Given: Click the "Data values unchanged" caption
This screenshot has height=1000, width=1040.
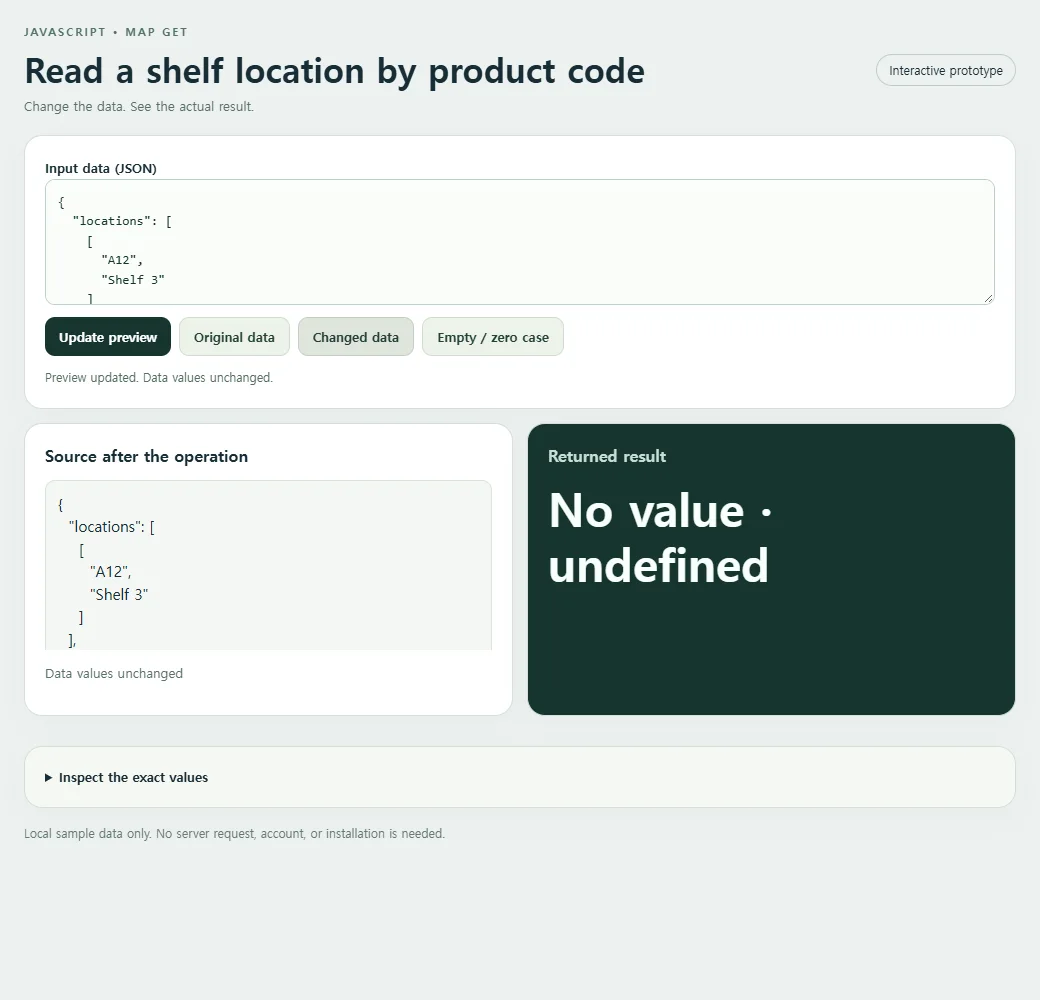Looking at the screenshot, I should [114, 673].
